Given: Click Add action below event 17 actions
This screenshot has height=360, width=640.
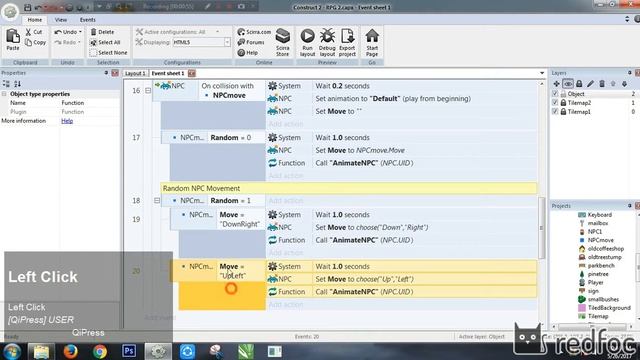Looking at the screenshot, I should 286,176.
